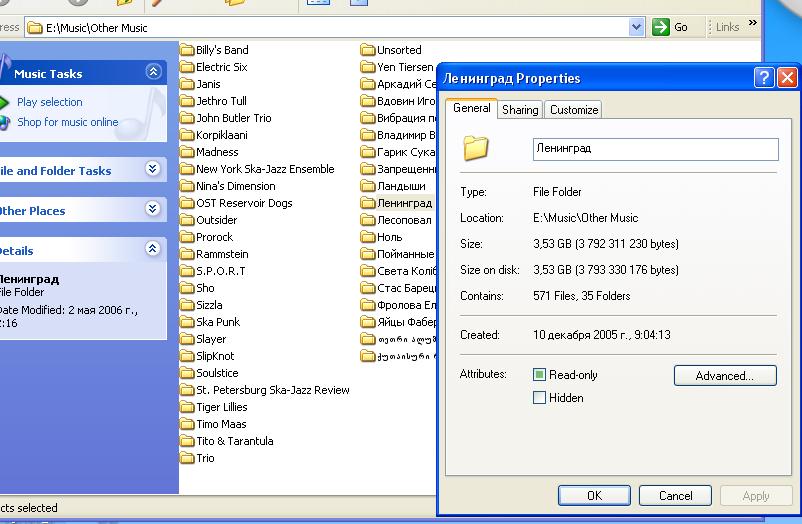Select the Korpiklaani folder icon

click(x=187, y=135)
